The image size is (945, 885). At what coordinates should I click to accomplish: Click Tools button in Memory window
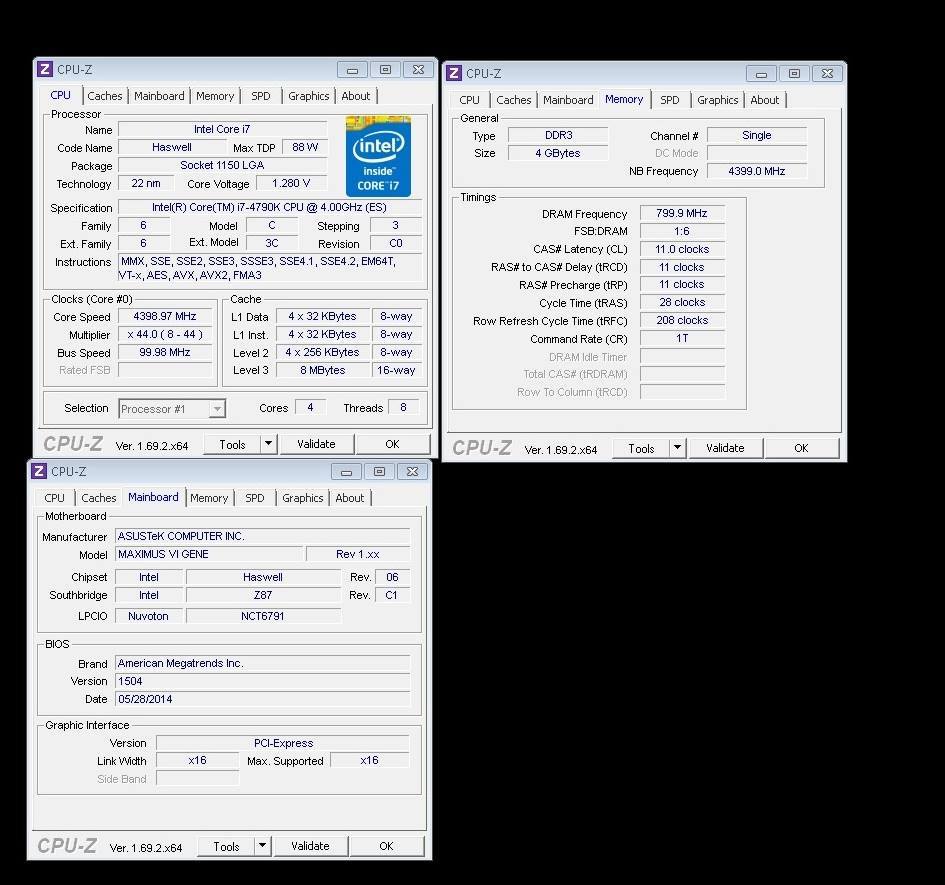(641, 449)
